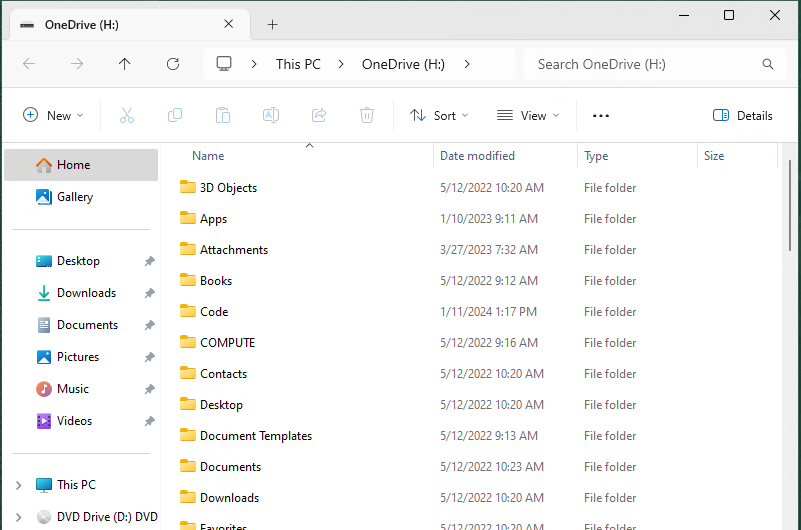Click the Paste clipboard icon
The height and width of the screenshot is (530, 801).
(x=223, y=115)
